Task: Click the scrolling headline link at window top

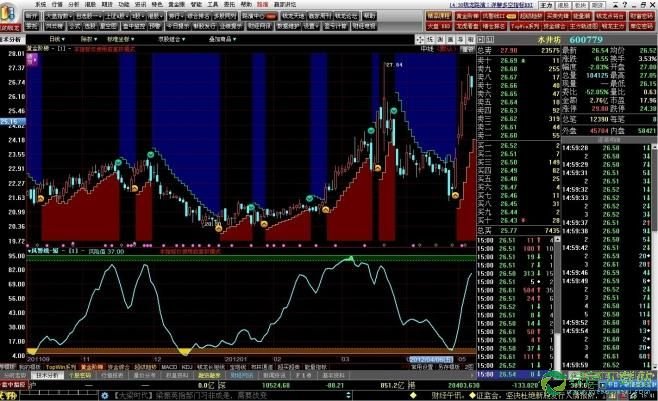Action: [x=491, y=5]
